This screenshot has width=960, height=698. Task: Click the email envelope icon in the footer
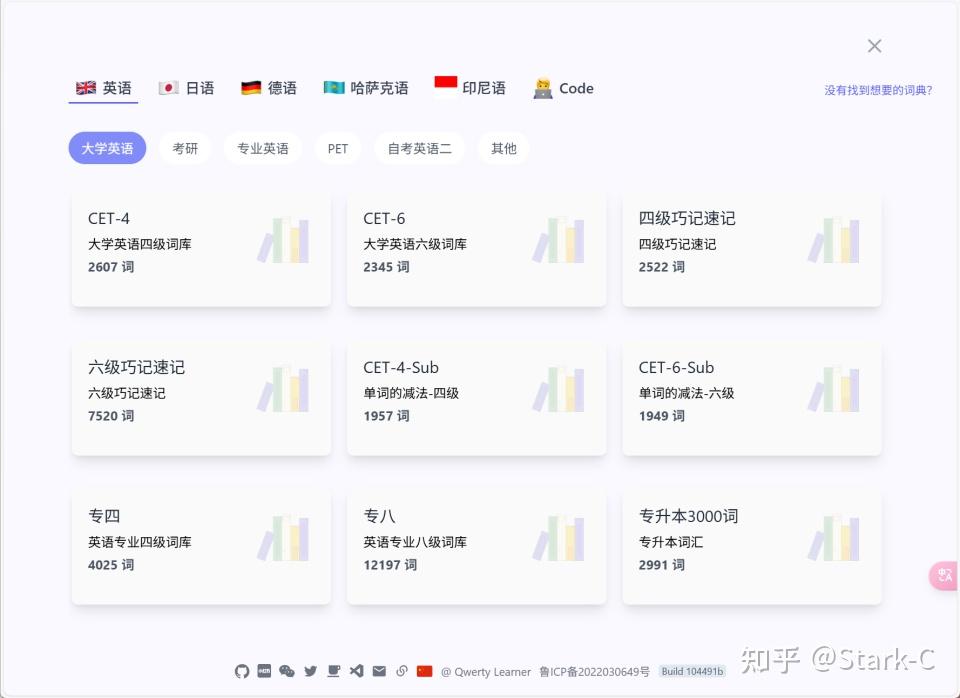tap(379, 671)
